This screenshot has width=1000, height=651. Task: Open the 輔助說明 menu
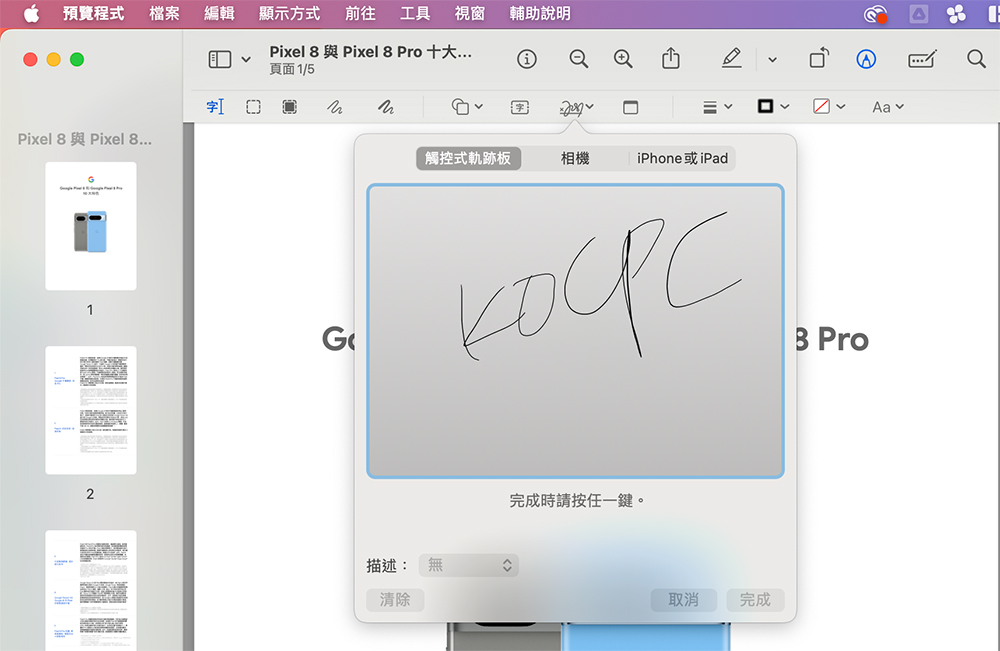pos(540,13)
